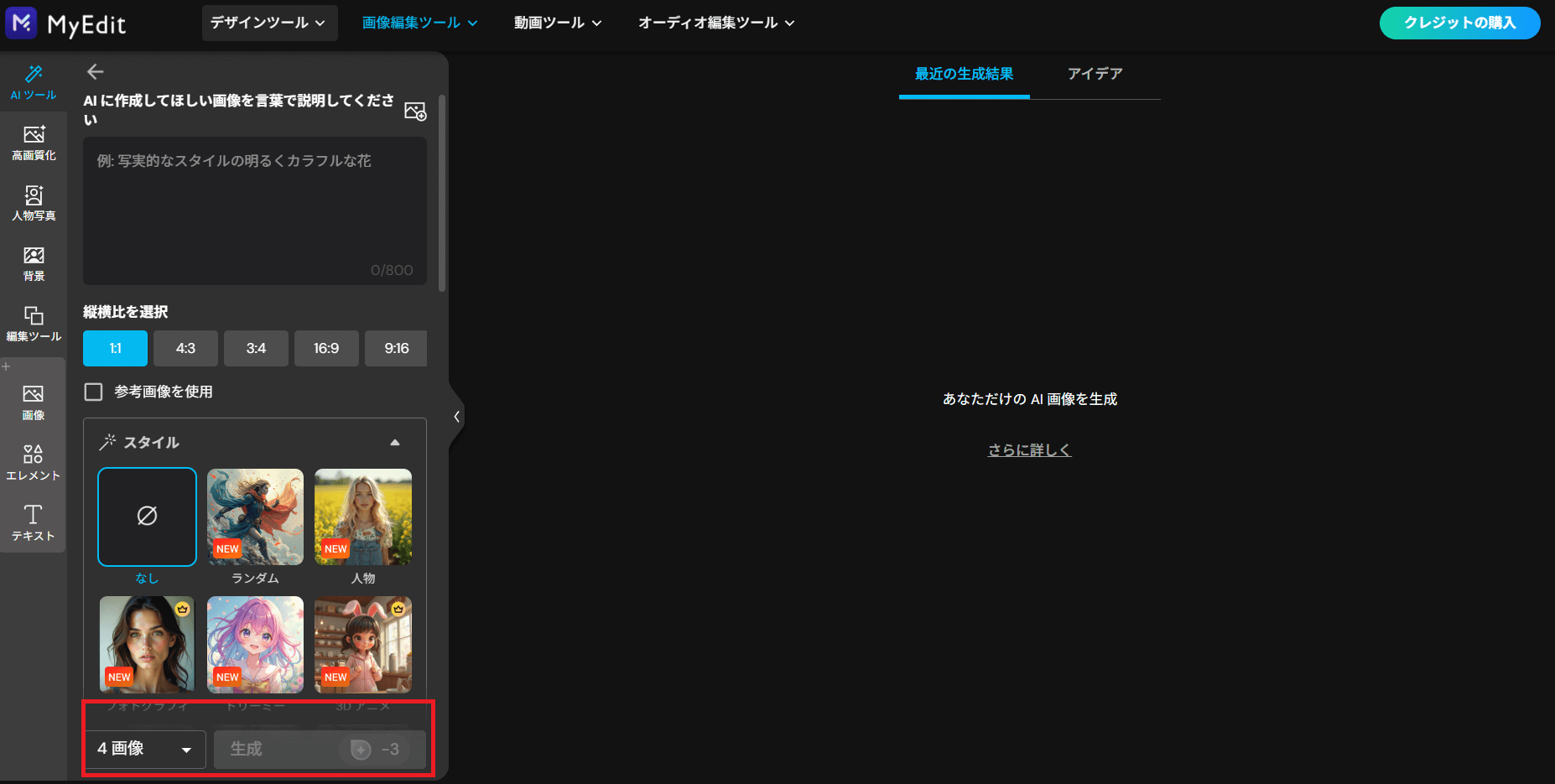
Task: Click the image-upload icon beside the prompt heading
Action: point(415,111)
